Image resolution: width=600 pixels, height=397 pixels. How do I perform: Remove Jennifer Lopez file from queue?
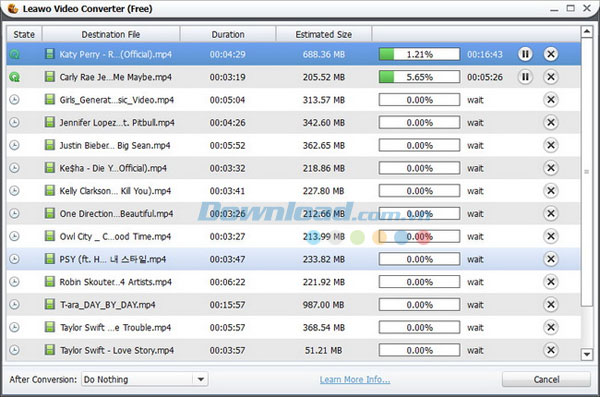pyautogui.click(x=551, y=123)
